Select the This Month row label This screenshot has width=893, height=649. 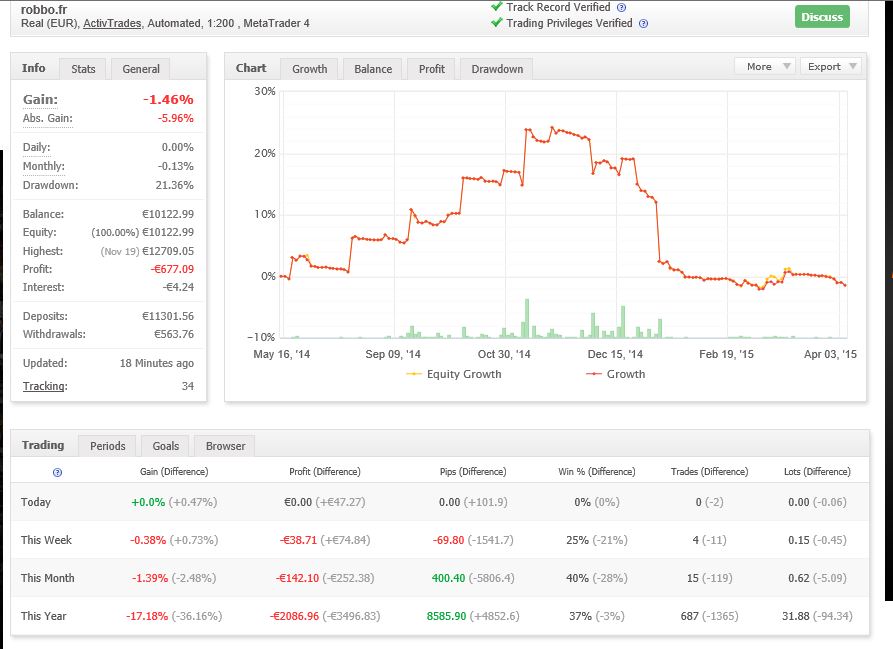pos(48,578)
